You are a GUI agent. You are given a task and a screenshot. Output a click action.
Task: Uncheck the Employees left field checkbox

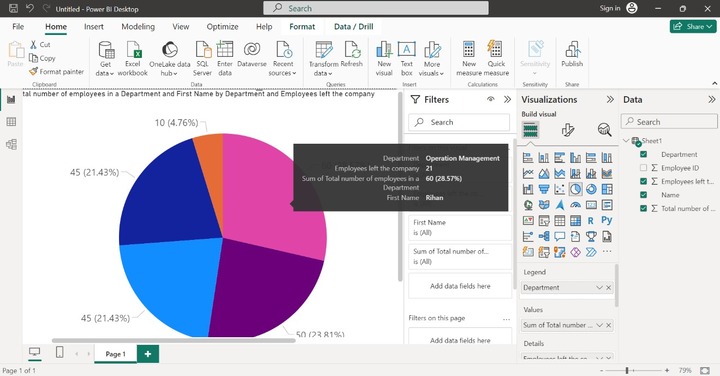click(643, 181)
